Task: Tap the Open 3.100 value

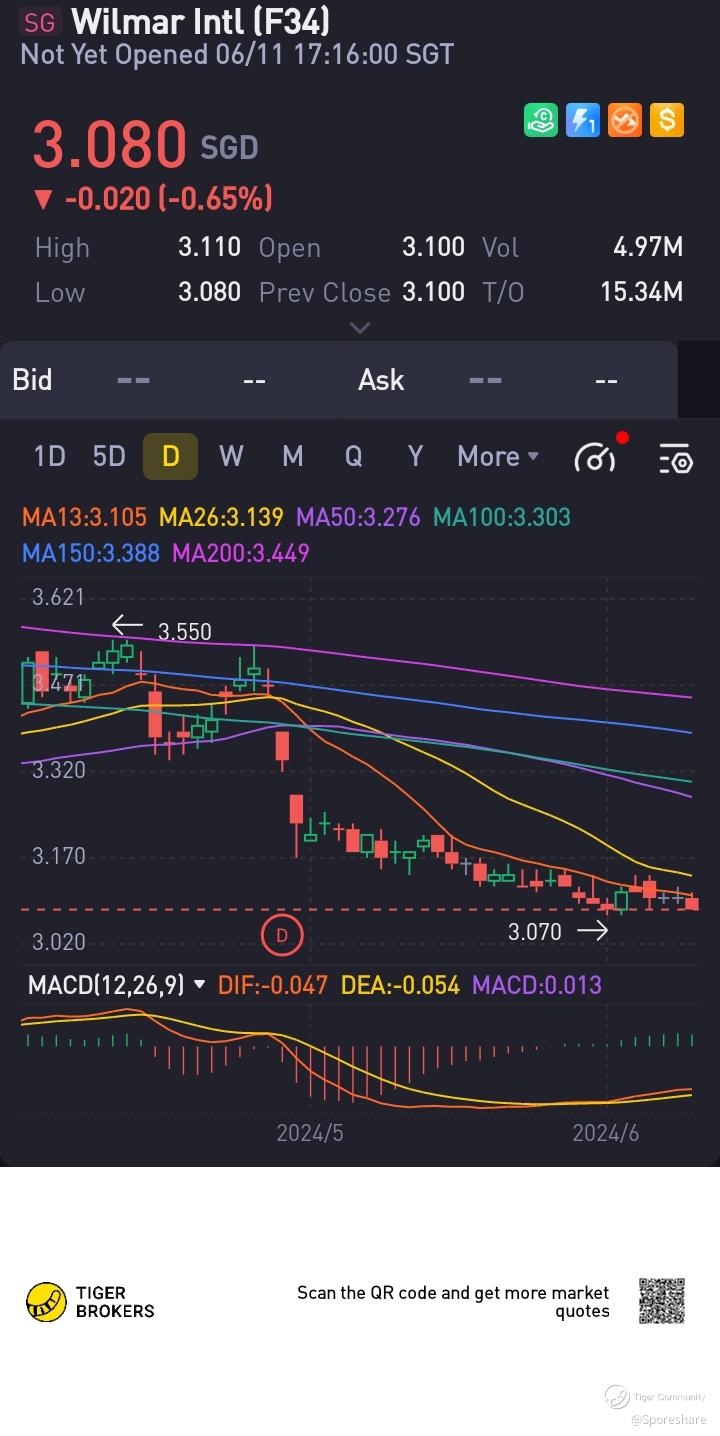Action: [x=433, y=247]
